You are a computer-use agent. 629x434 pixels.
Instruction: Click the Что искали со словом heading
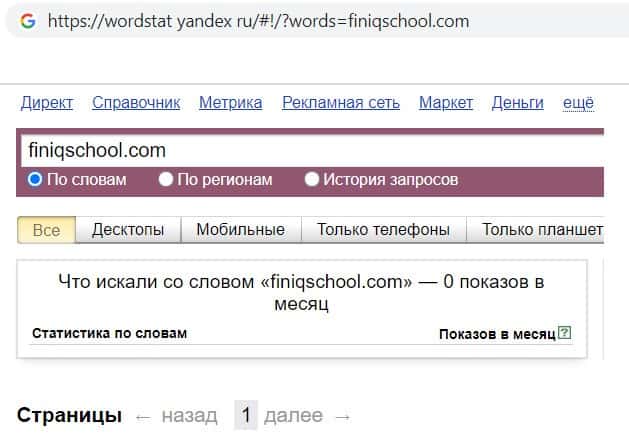[301, 292]
